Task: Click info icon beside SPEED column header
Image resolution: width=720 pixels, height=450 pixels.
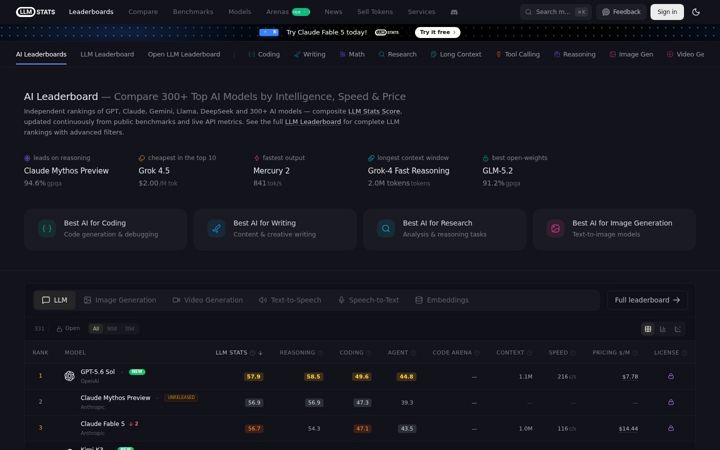Action: 574,353
